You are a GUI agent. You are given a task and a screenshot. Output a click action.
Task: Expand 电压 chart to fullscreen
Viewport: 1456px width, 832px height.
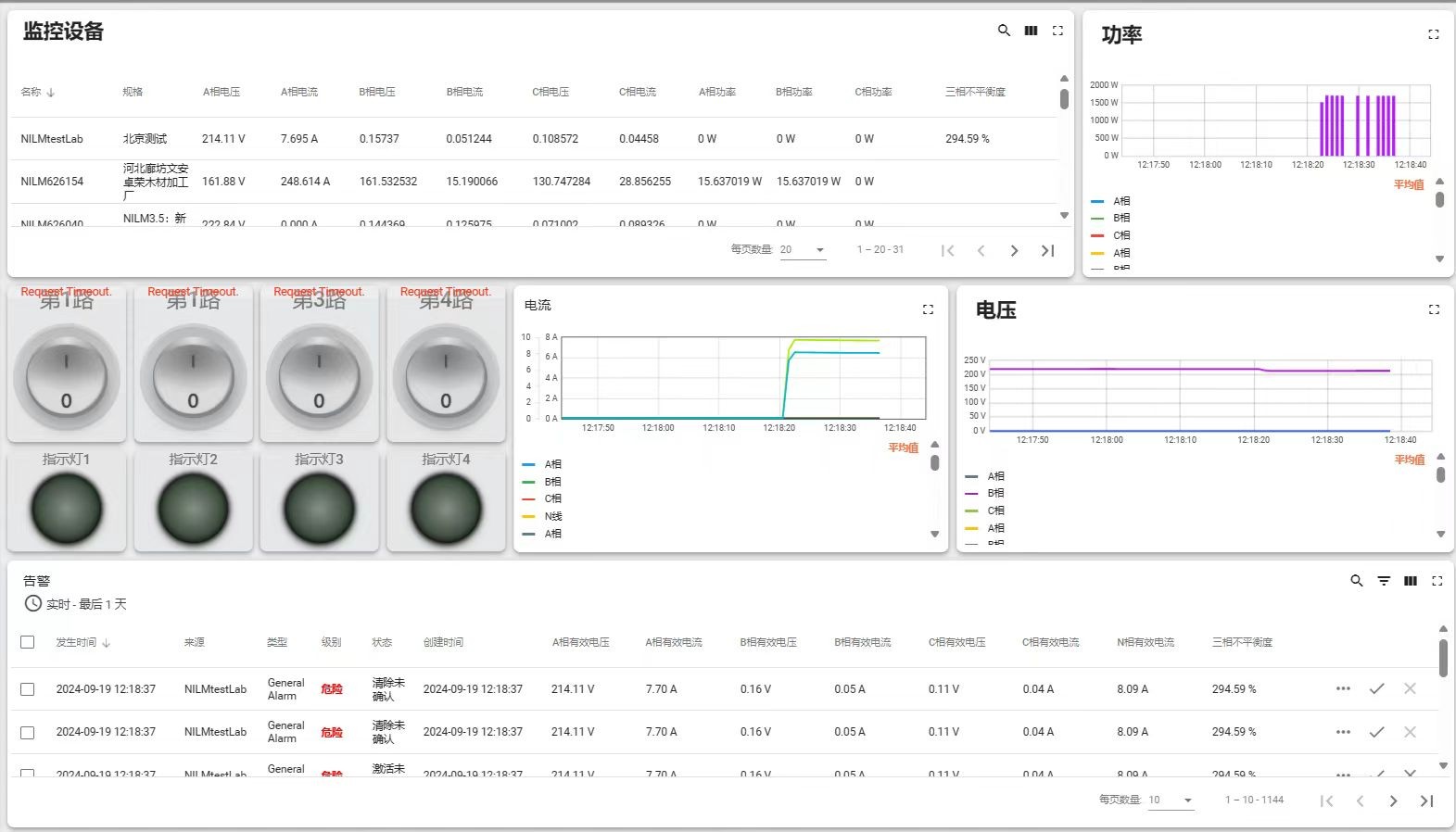[x=1434, y=309]
